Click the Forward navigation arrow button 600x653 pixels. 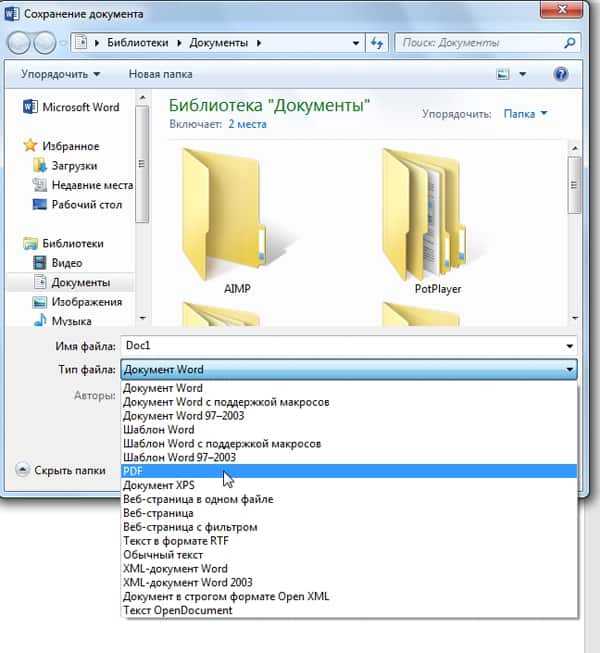tap(44, 43)
